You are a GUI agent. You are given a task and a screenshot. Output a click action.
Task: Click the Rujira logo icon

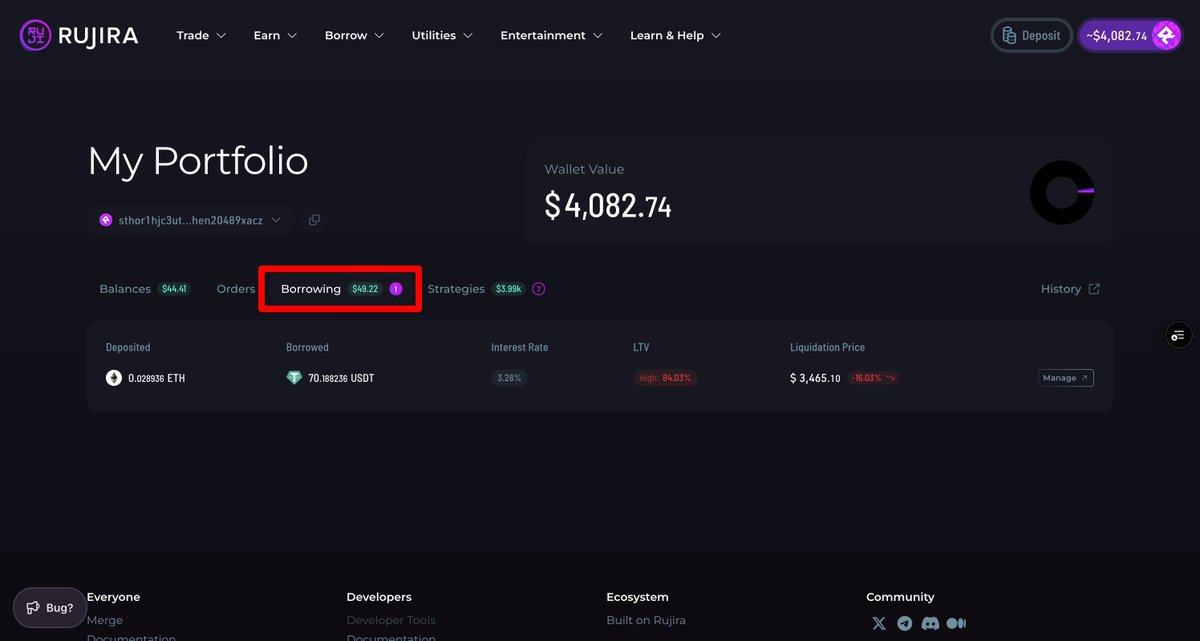pyautogui.click(x=36, y=36)
